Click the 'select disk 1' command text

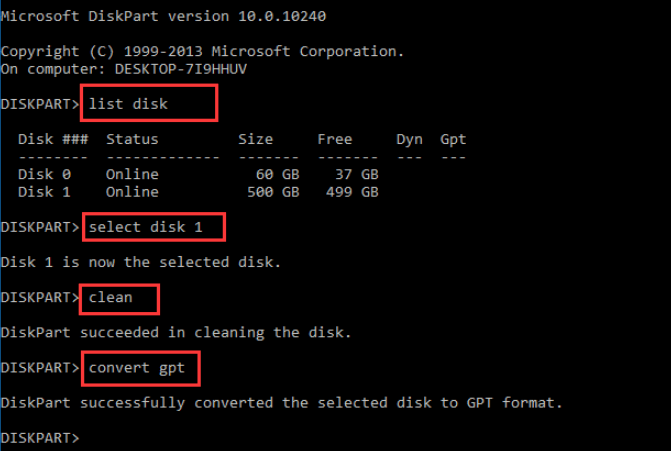click(146, 227)
